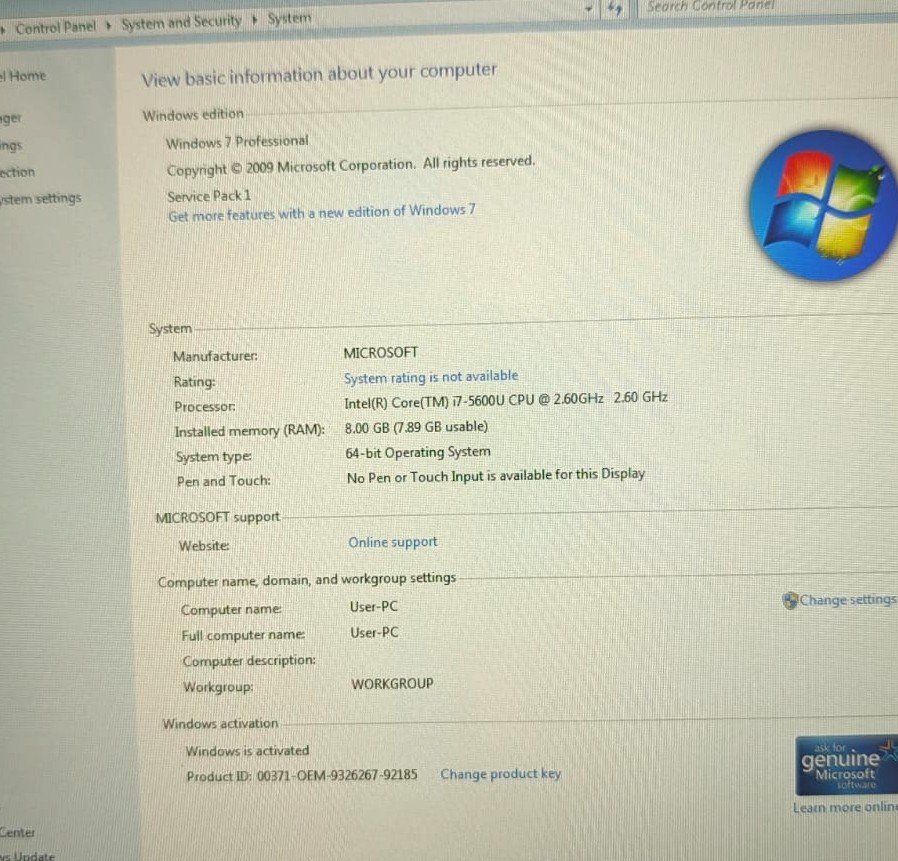
Task: Click the copyright 2009 Microsoft Corporation line
Action: pos(350,166)
